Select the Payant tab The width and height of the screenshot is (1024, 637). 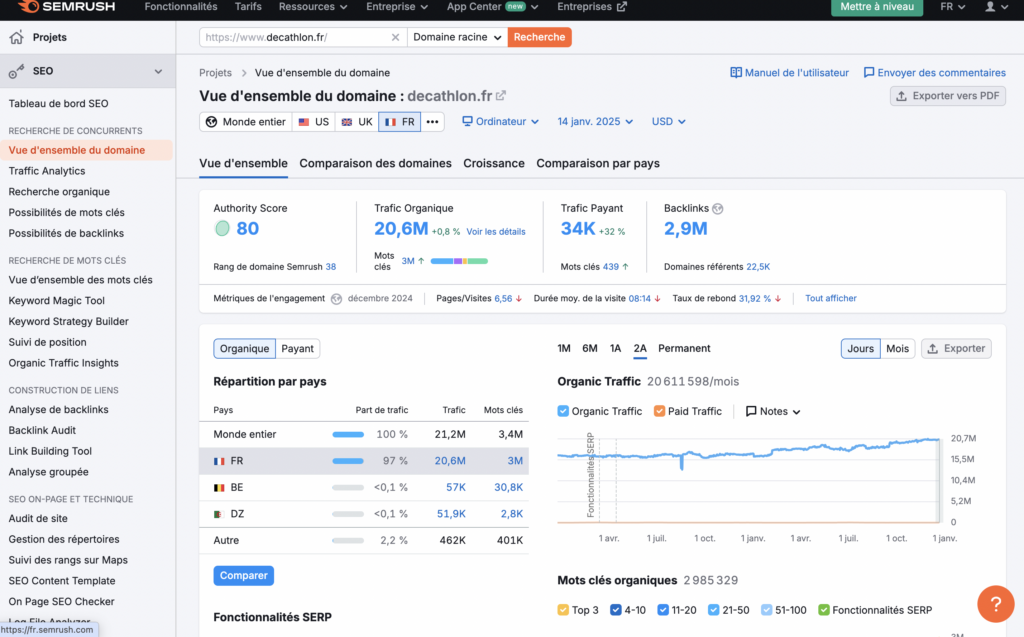(x=297, y=348)
